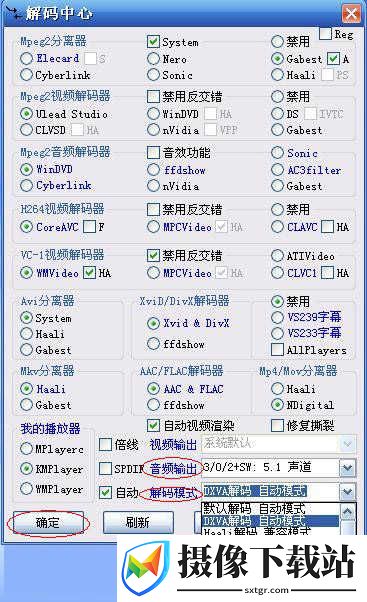Click the decoder center title bar icon
The image size is (367, 602).
point(13,12)
